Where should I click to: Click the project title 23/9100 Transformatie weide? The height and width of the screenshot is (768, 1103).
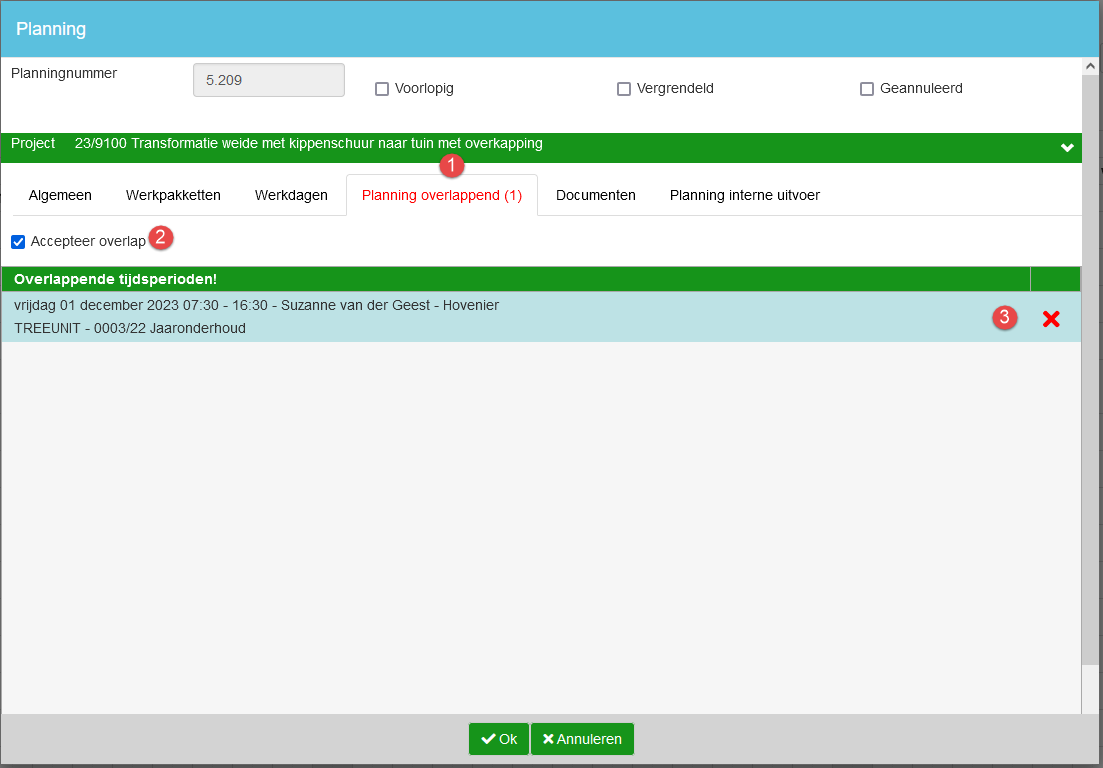(308, 144)
